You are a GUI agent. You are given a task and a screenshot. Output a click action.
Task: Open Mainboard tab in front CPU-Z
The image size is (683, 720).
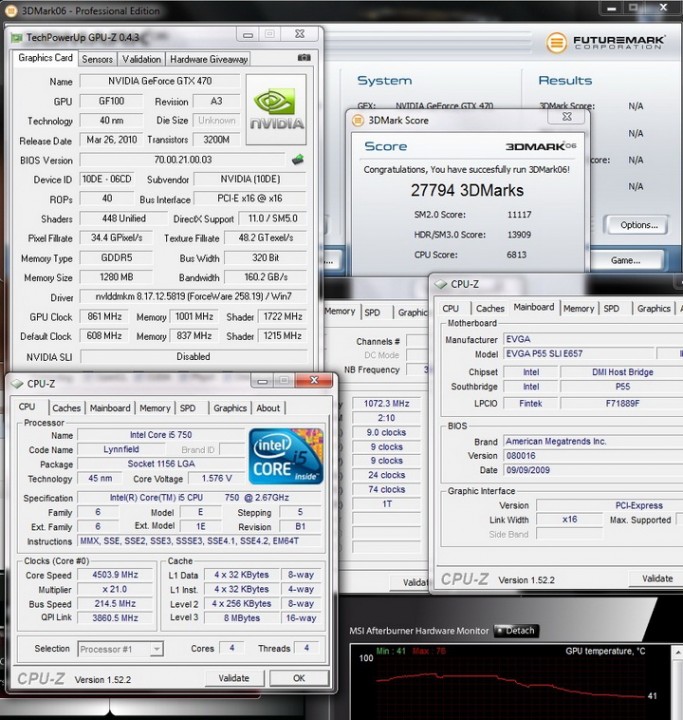click(110, 408)
